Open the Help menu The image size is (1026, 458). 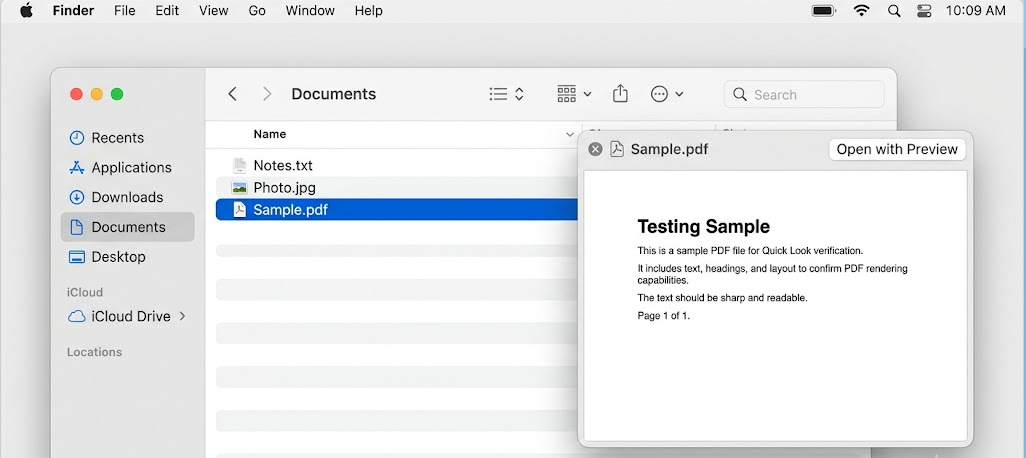point(368,10)
